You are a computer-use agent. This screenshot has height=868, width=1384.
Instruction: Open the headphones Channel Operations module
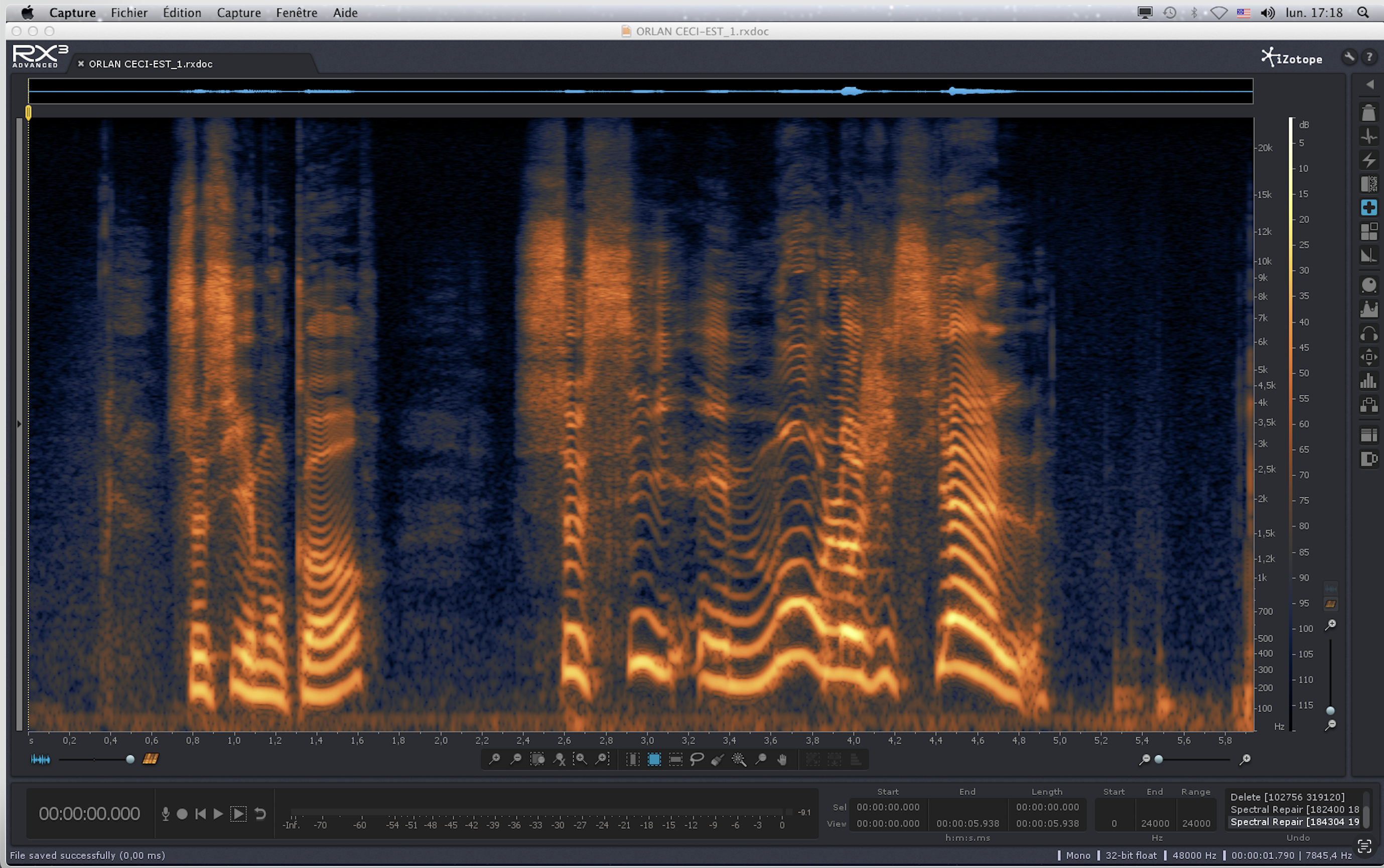coord(1368,333)
